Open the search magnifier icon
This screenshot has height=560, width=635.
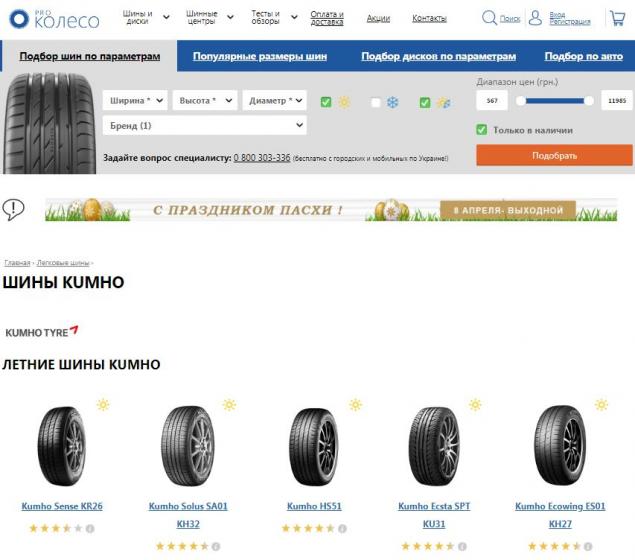point(489,18)
